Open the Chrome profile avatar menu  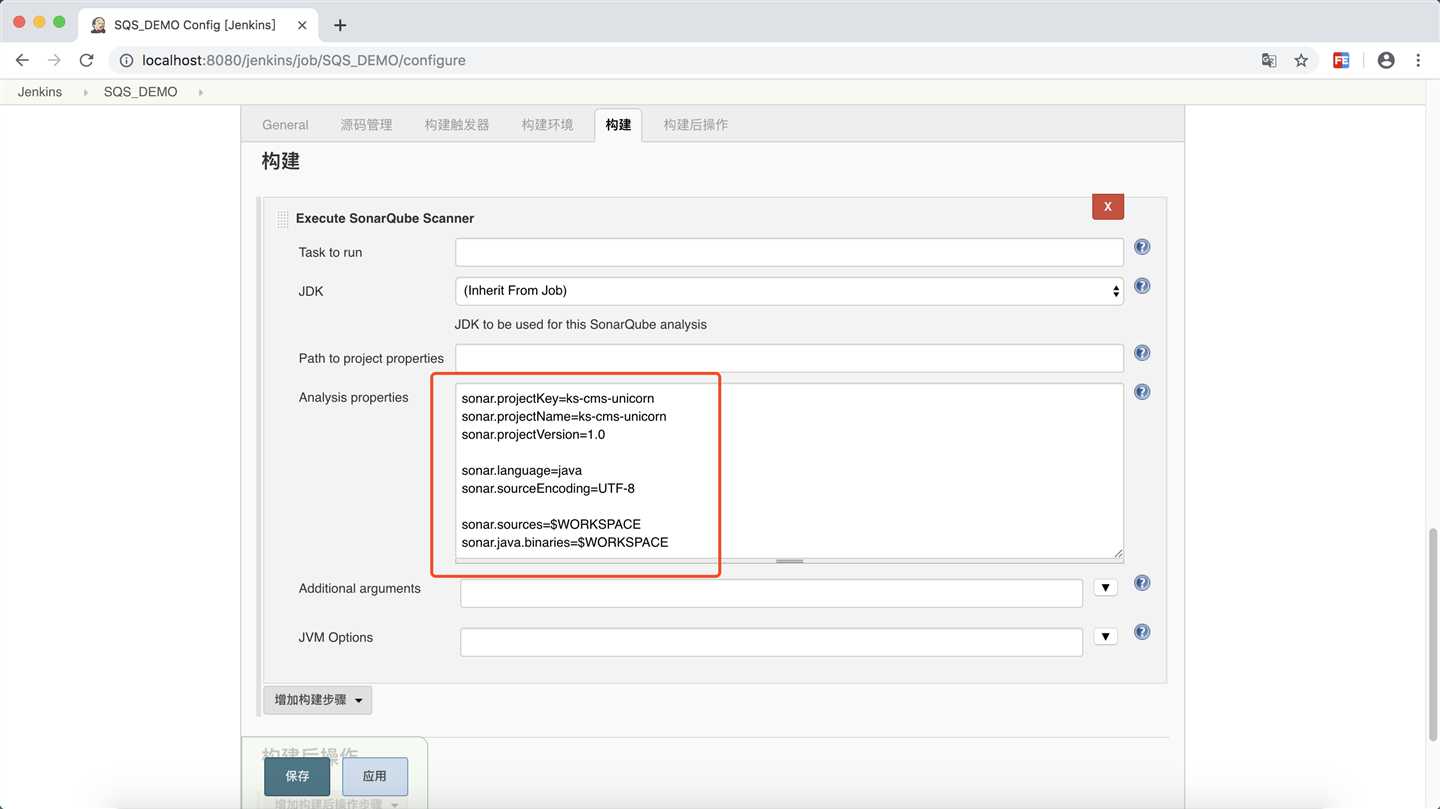click(x=1386, y=60)
